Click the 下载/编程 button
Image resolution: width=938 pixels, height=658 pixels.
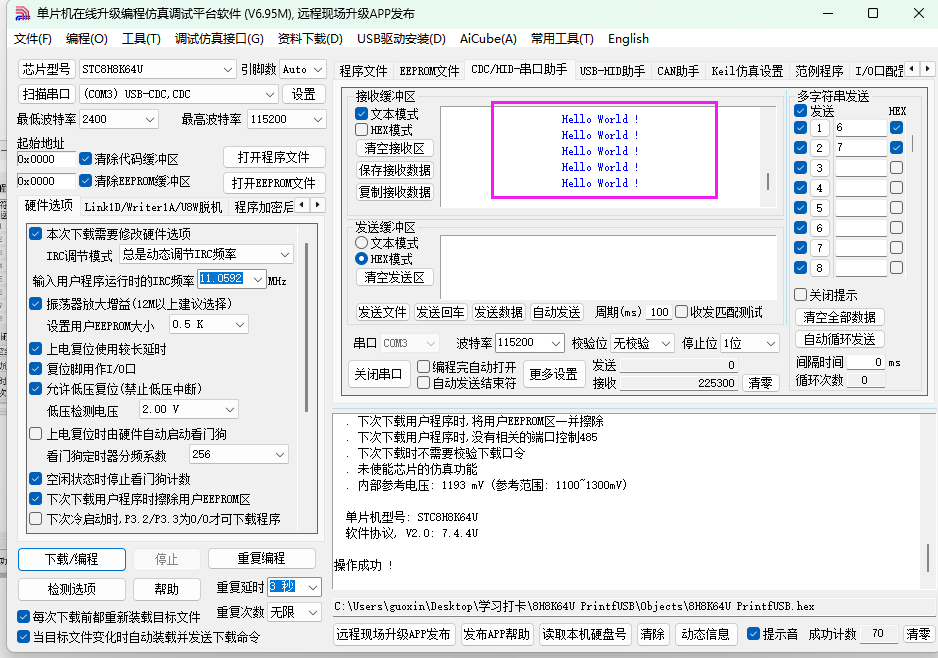pos(72,559)
